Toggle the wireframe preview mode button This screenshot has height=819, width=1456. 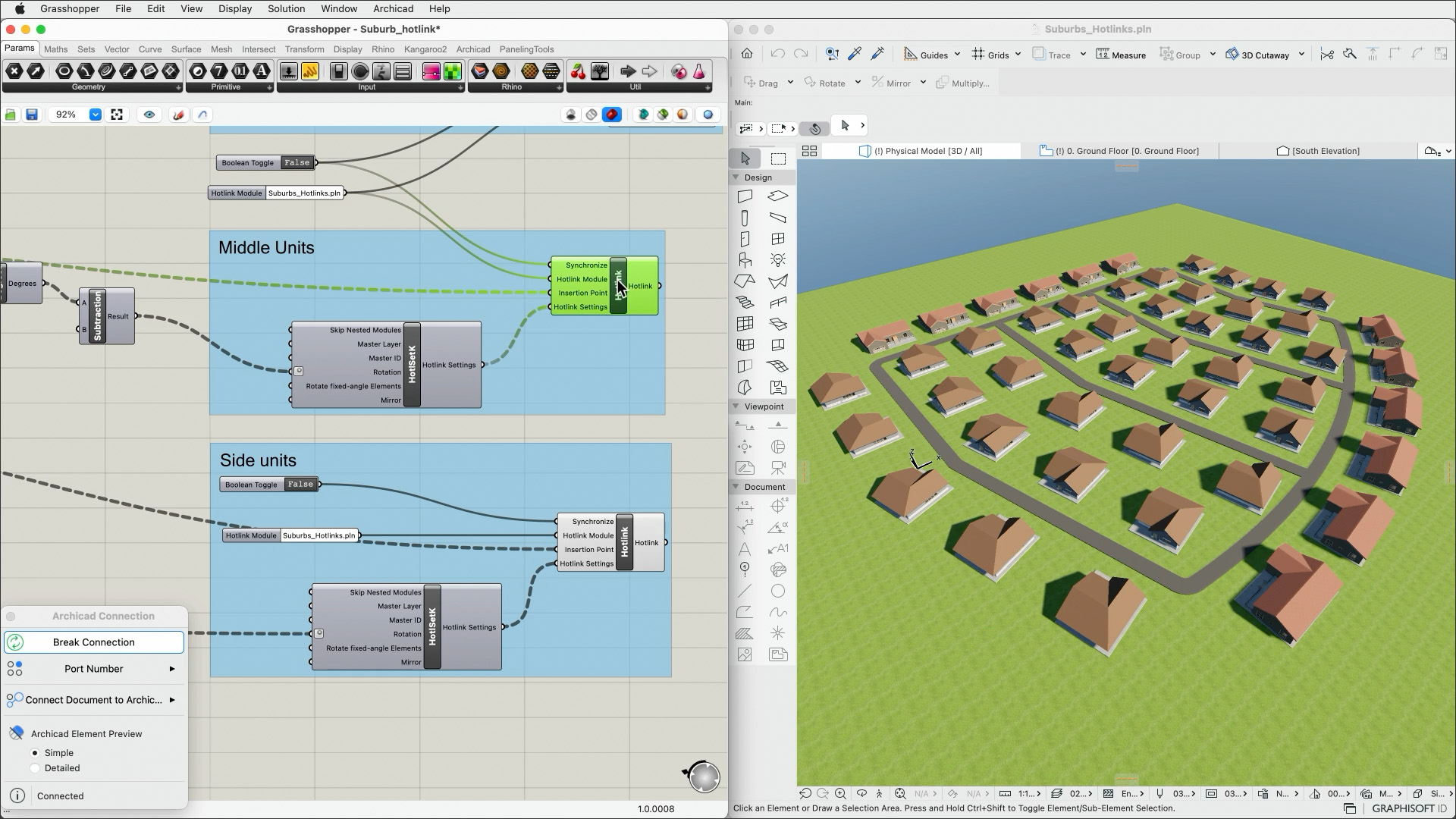click(591, 115)
